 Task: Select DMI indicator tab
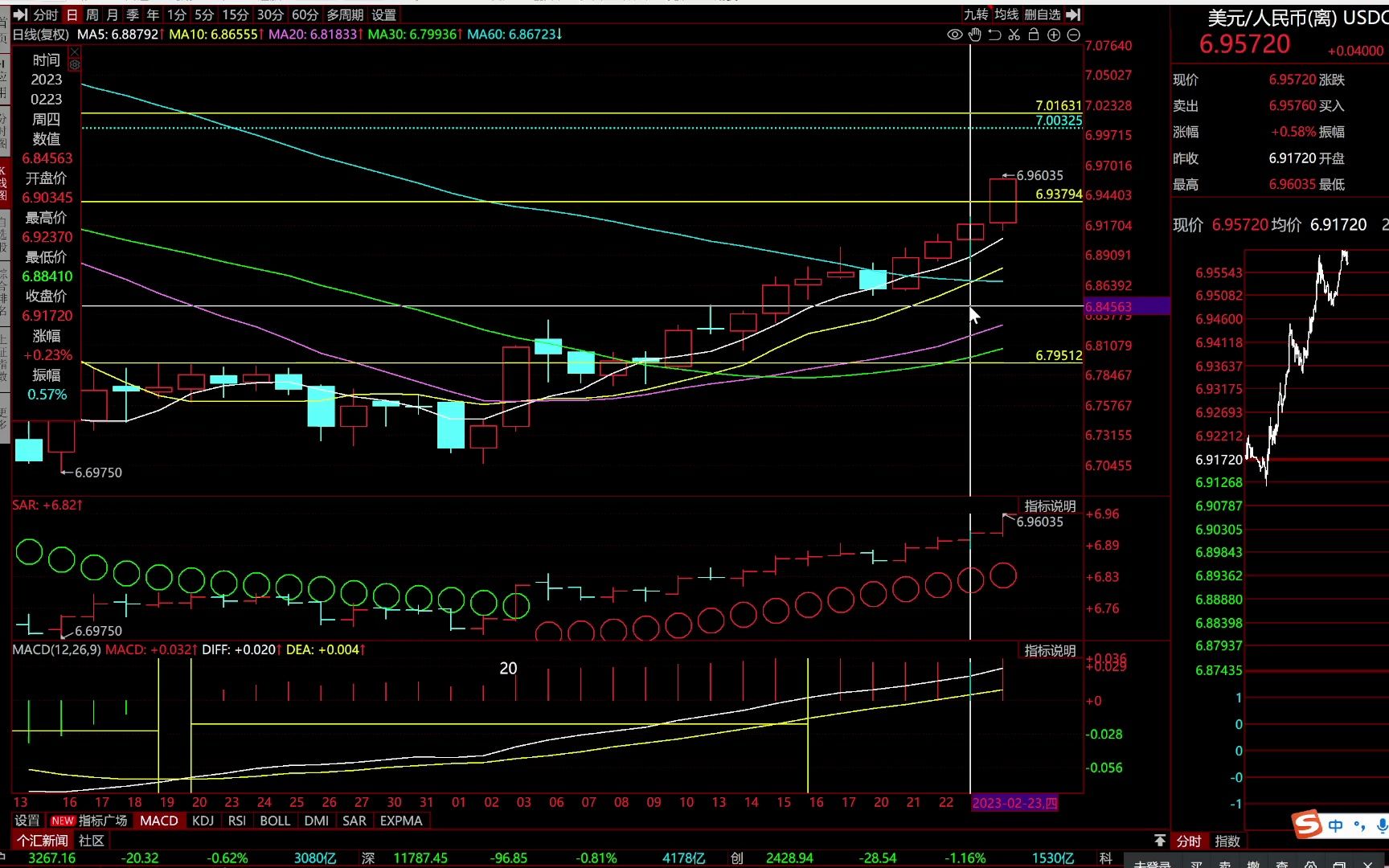317,821
